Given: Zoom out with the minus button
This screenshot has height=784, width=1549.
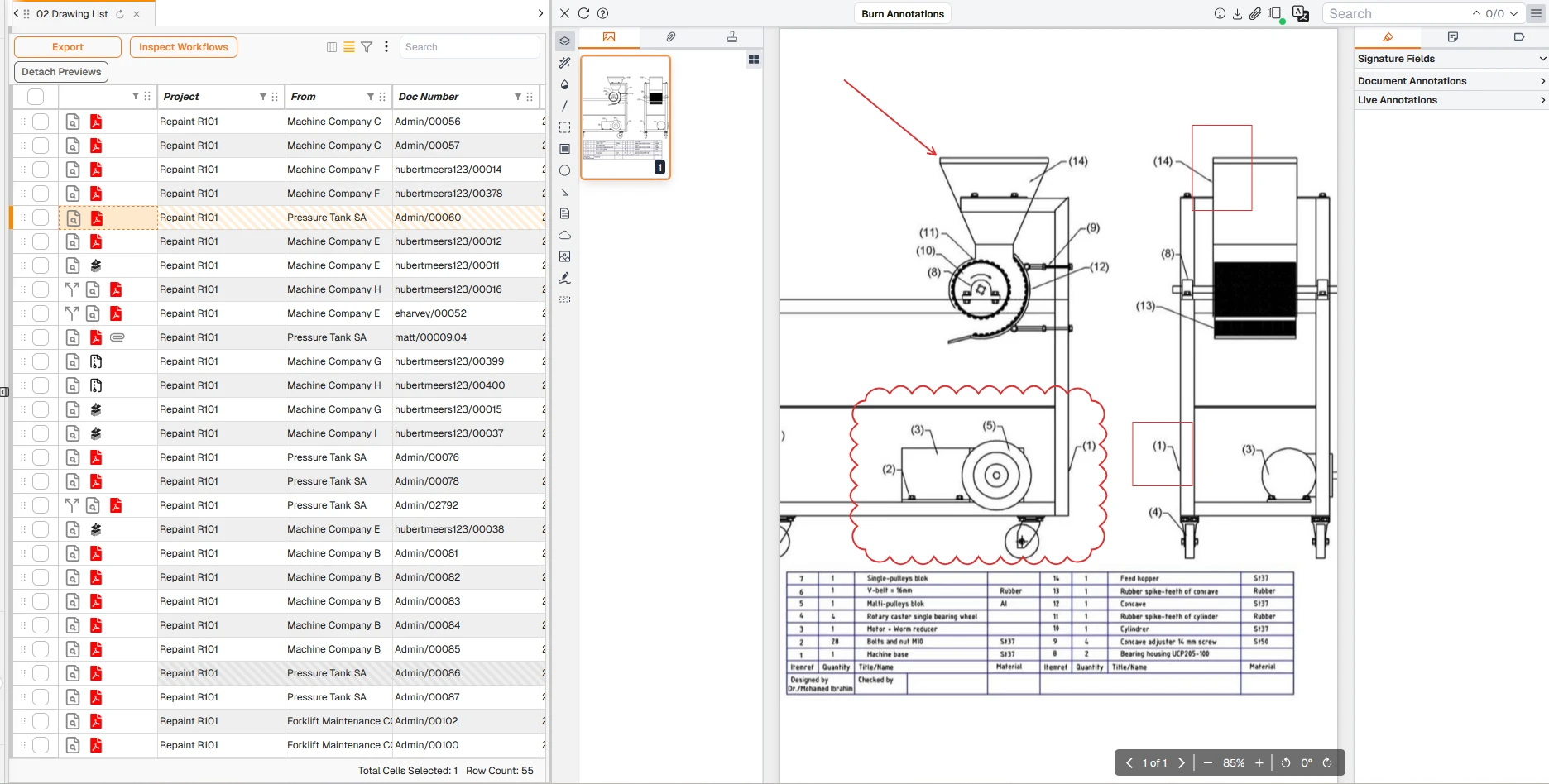Looking at the screenshot, I should [1208, 763].
